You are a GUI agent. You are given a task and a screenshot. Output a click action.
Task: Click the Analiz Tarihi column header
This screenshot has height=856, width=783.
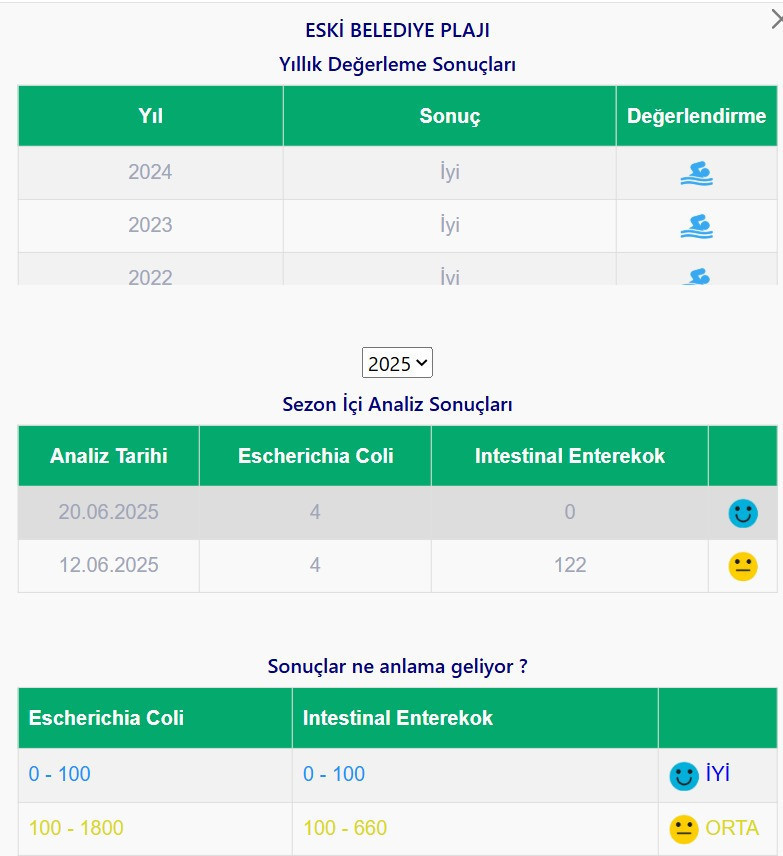[x=109, y=456]
